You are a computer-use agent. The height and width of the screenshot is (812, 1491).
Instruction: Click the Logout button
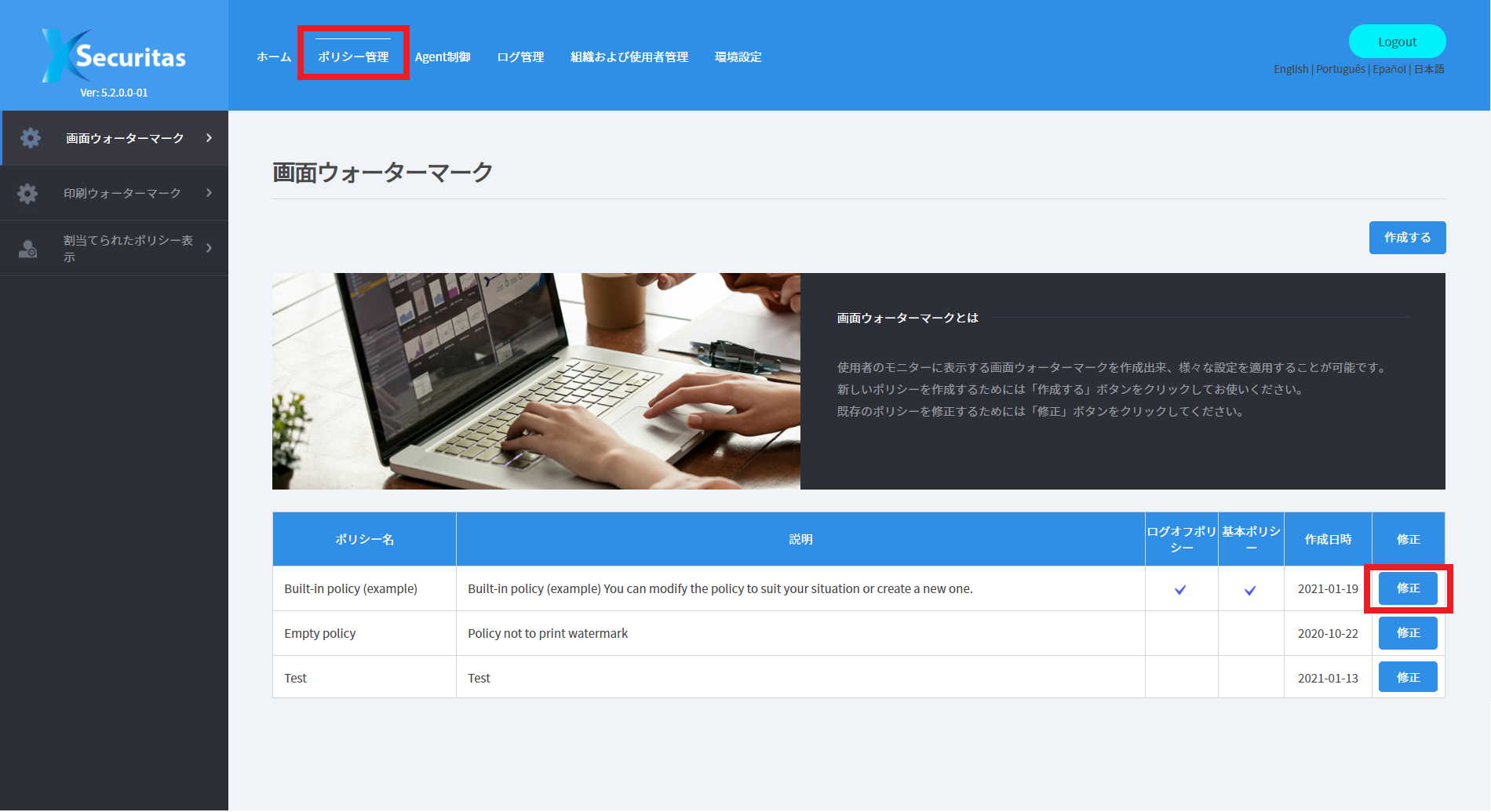pyautogui.click(x=1396, y=41)
